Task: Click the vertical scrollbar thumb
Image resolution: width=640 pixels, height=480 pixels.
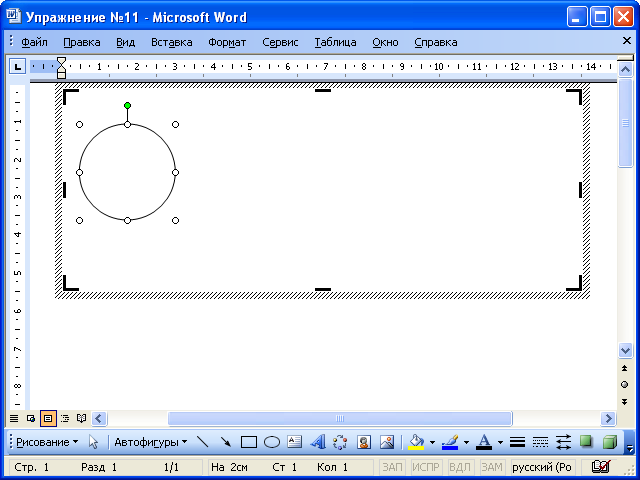Action: 625,123
